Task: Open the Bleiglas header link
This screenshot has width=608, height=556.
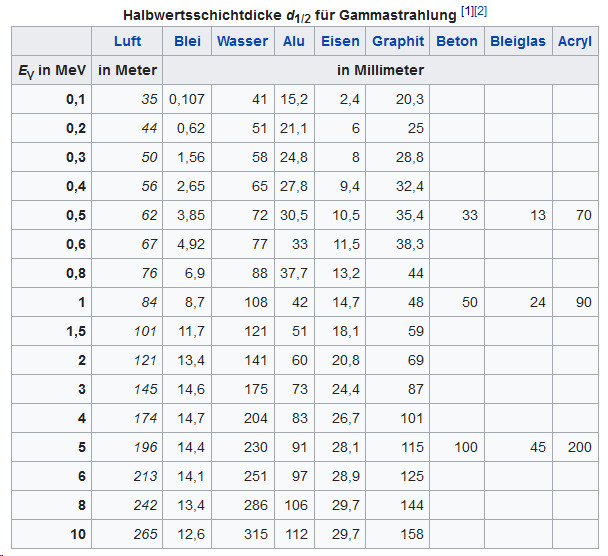Action: click(x=518, y=41)
